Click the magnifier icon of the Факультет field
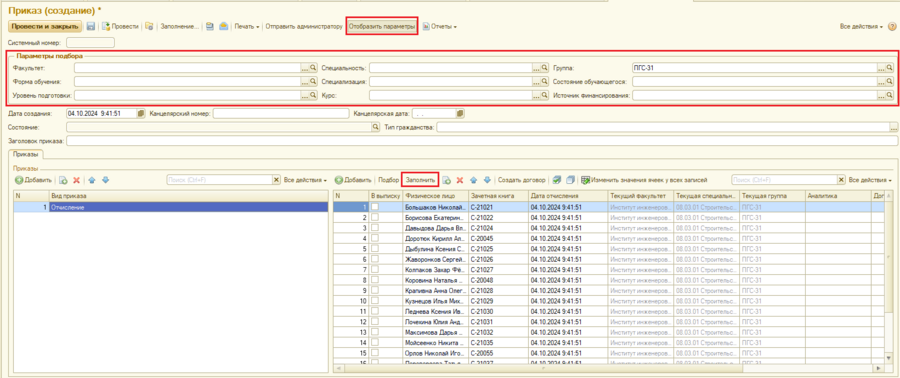This screenshot has height=378, width=900. click(x=313, y=68)
